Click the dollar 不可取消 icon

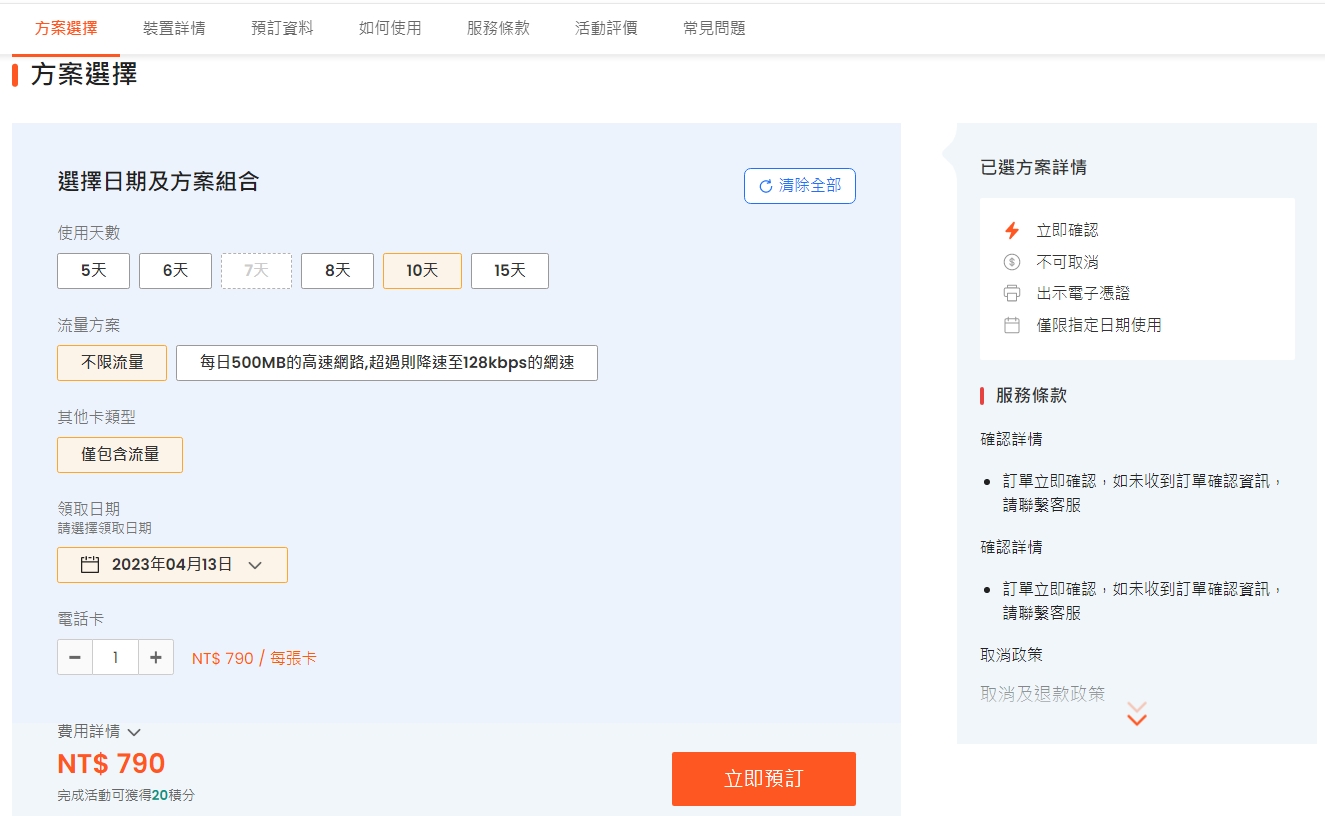(1012, 262)
